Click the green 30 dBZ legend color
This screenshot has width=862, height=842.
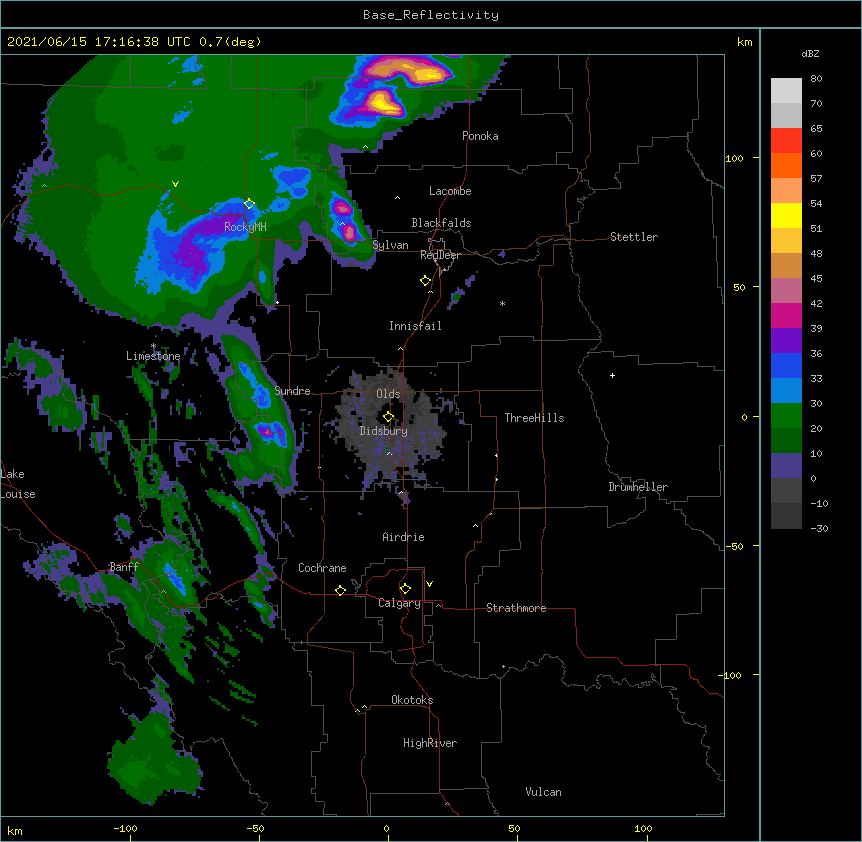coord(786,416)
